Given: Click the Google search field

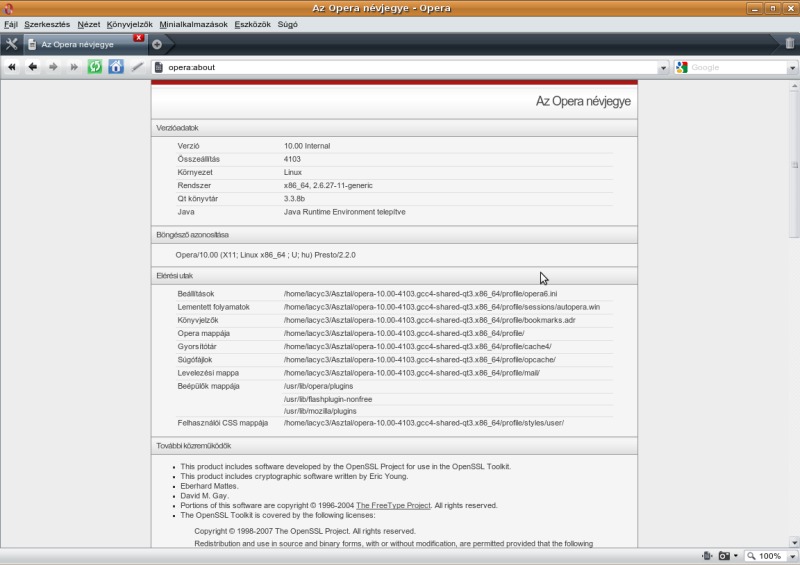Looking at the screenshot, I should click(x=738, y=67).
